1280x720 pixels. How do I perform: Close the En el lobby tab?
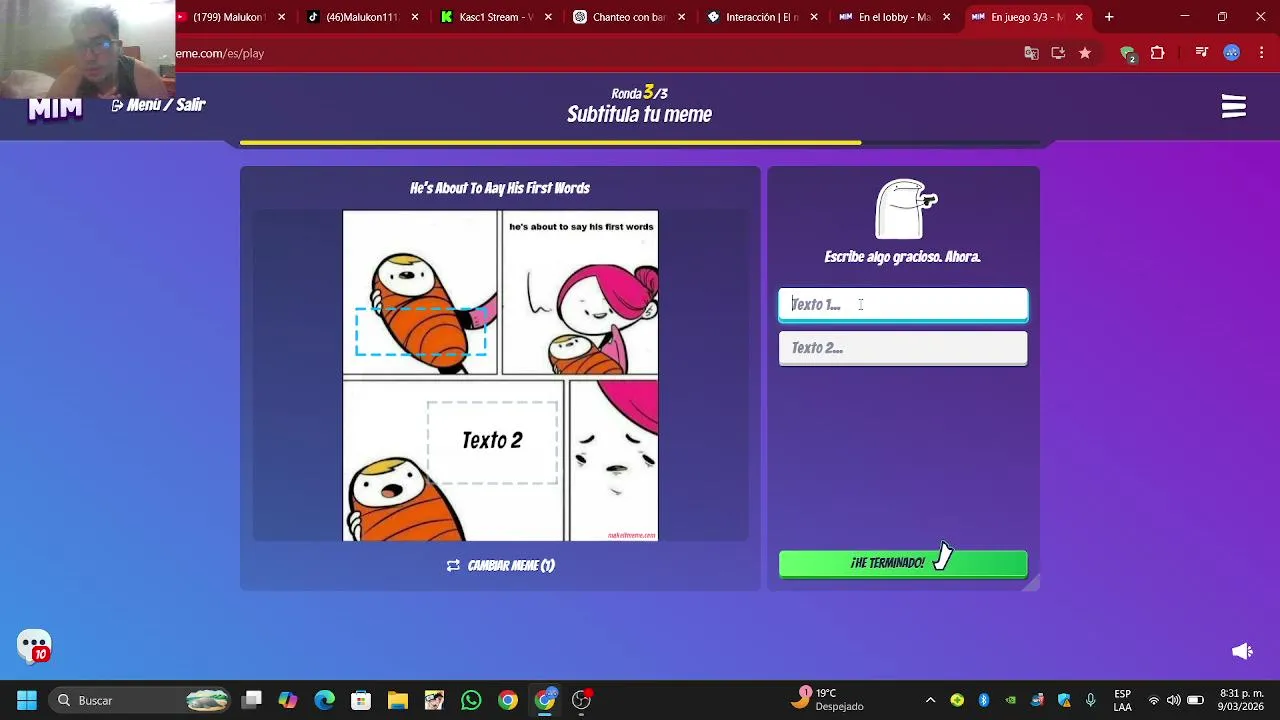(946, 17)
